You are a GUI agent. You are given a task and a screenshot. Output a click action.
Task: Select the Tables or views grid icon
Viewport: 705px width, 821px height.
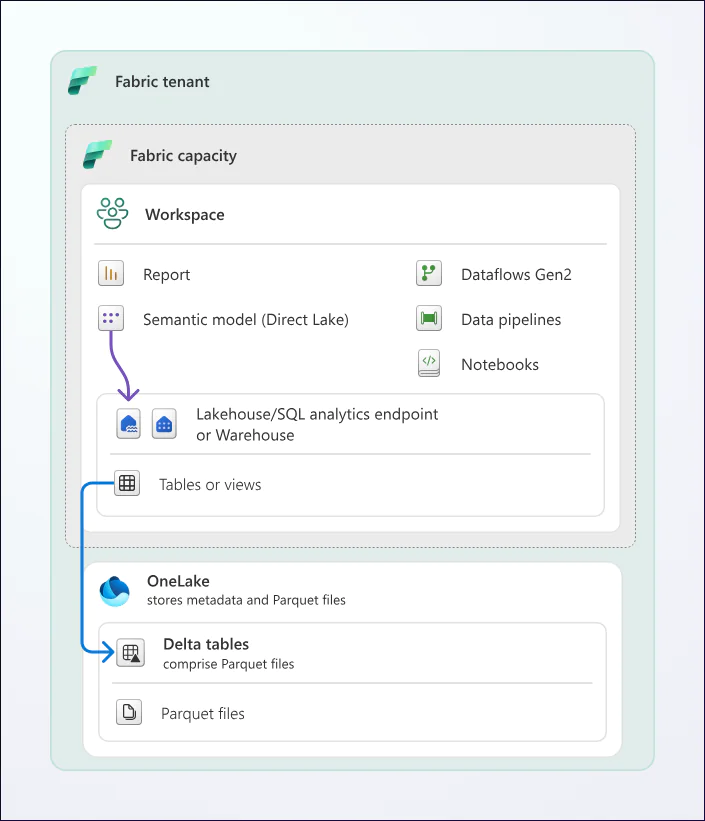tap(127, 484)
